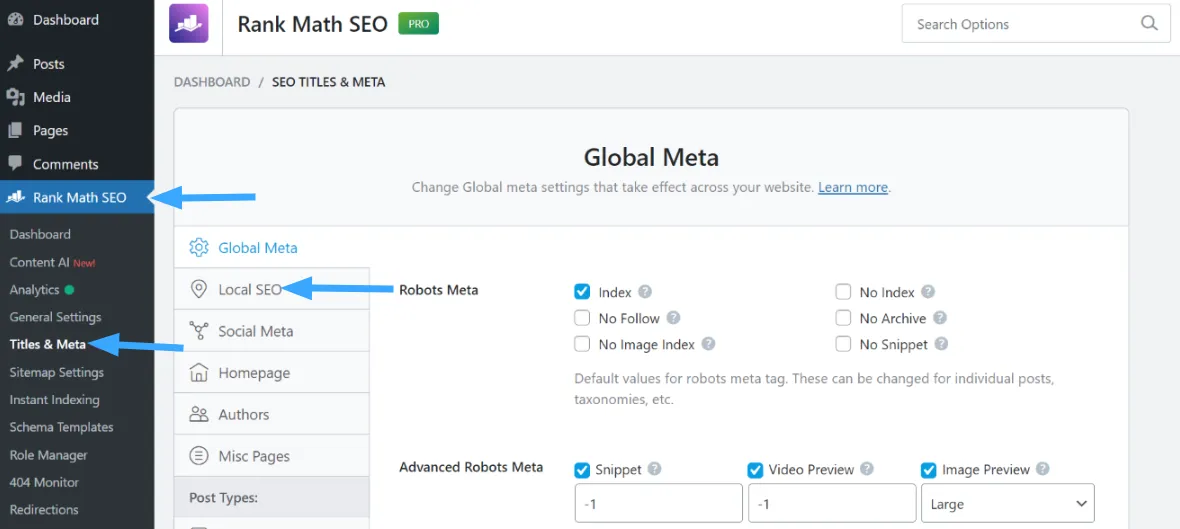This screenshot has width=1180, height=529.
Task: Open the Global Meta tab
Action: click(x=272, y=248)
